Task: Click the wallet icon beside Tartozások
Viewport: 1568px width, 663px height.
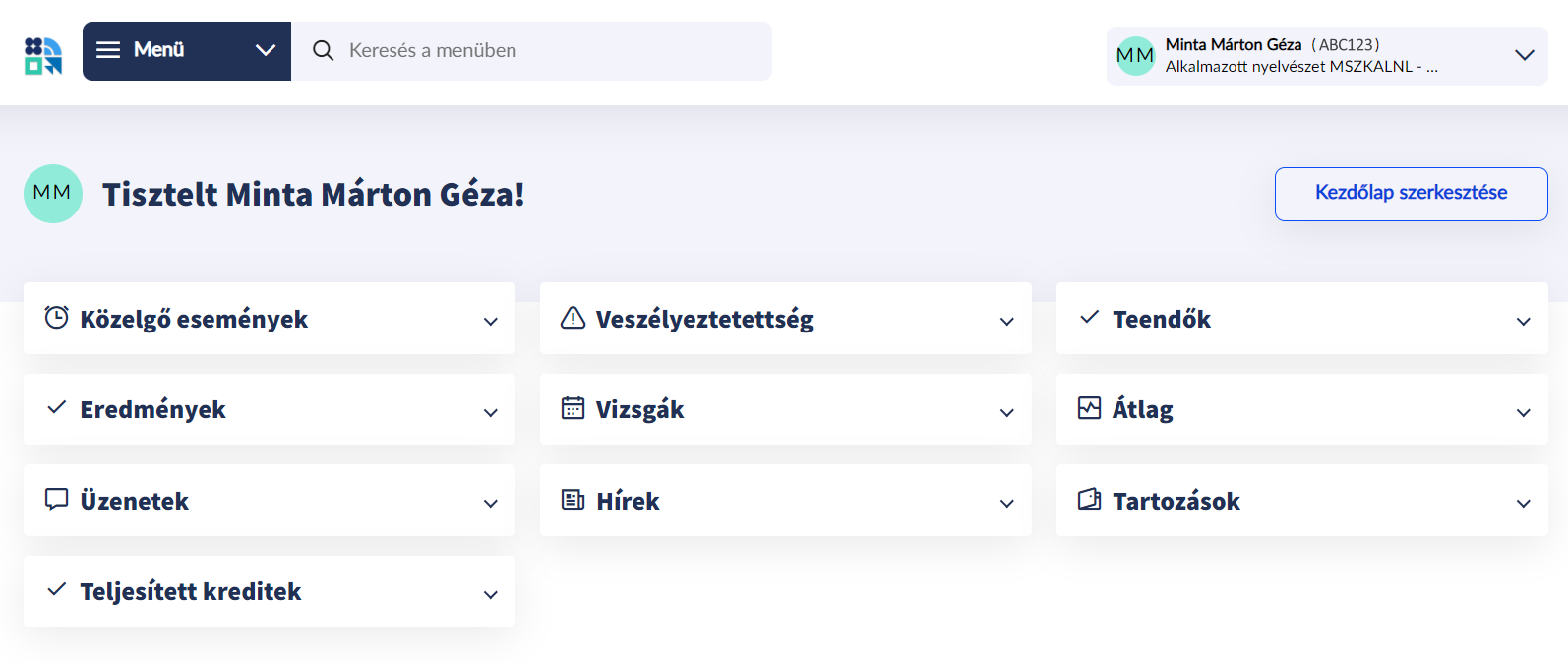Action: coord(1089,500)
